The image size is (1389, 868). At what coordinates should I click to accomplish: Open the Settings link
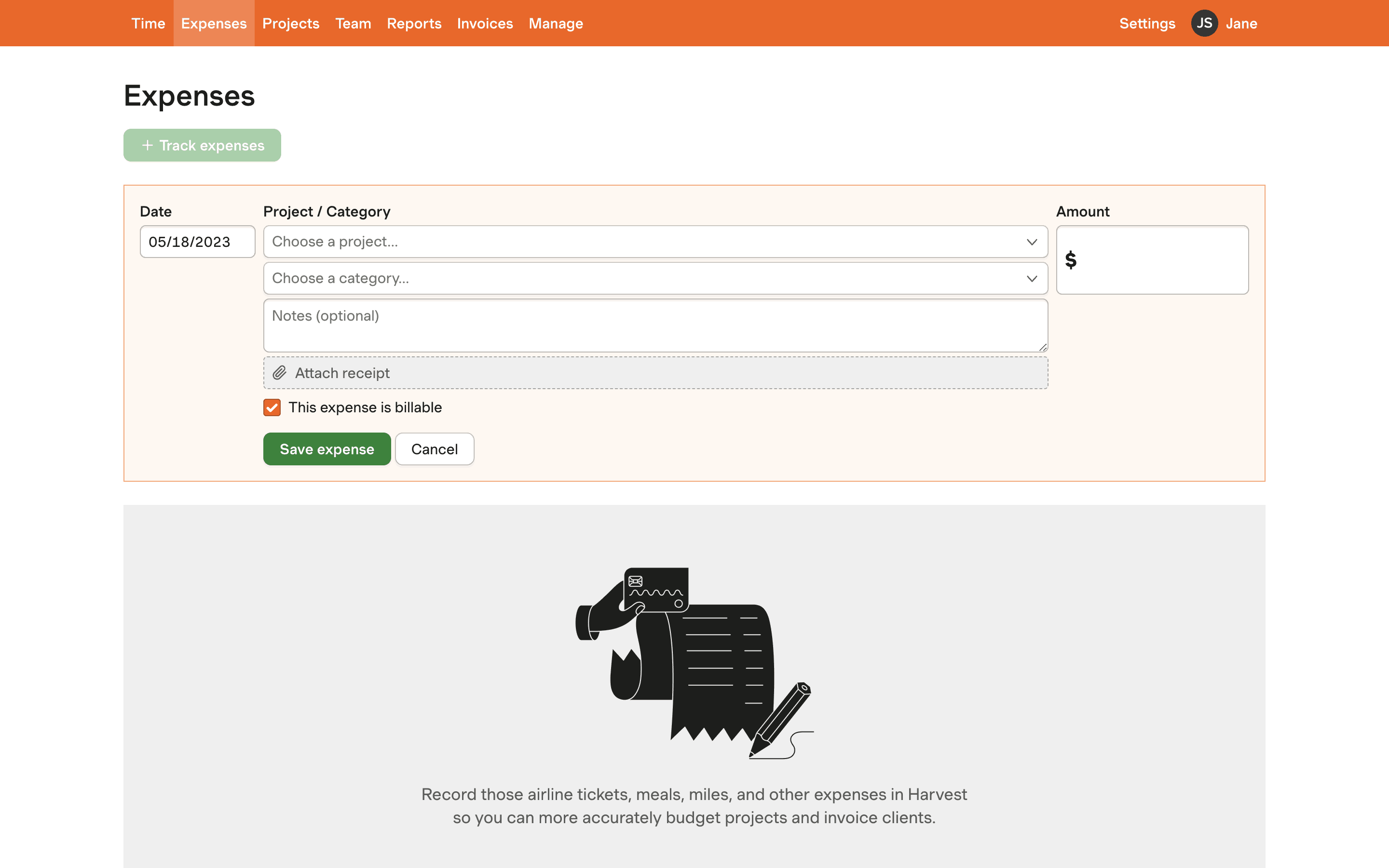tap(1147, 24)
